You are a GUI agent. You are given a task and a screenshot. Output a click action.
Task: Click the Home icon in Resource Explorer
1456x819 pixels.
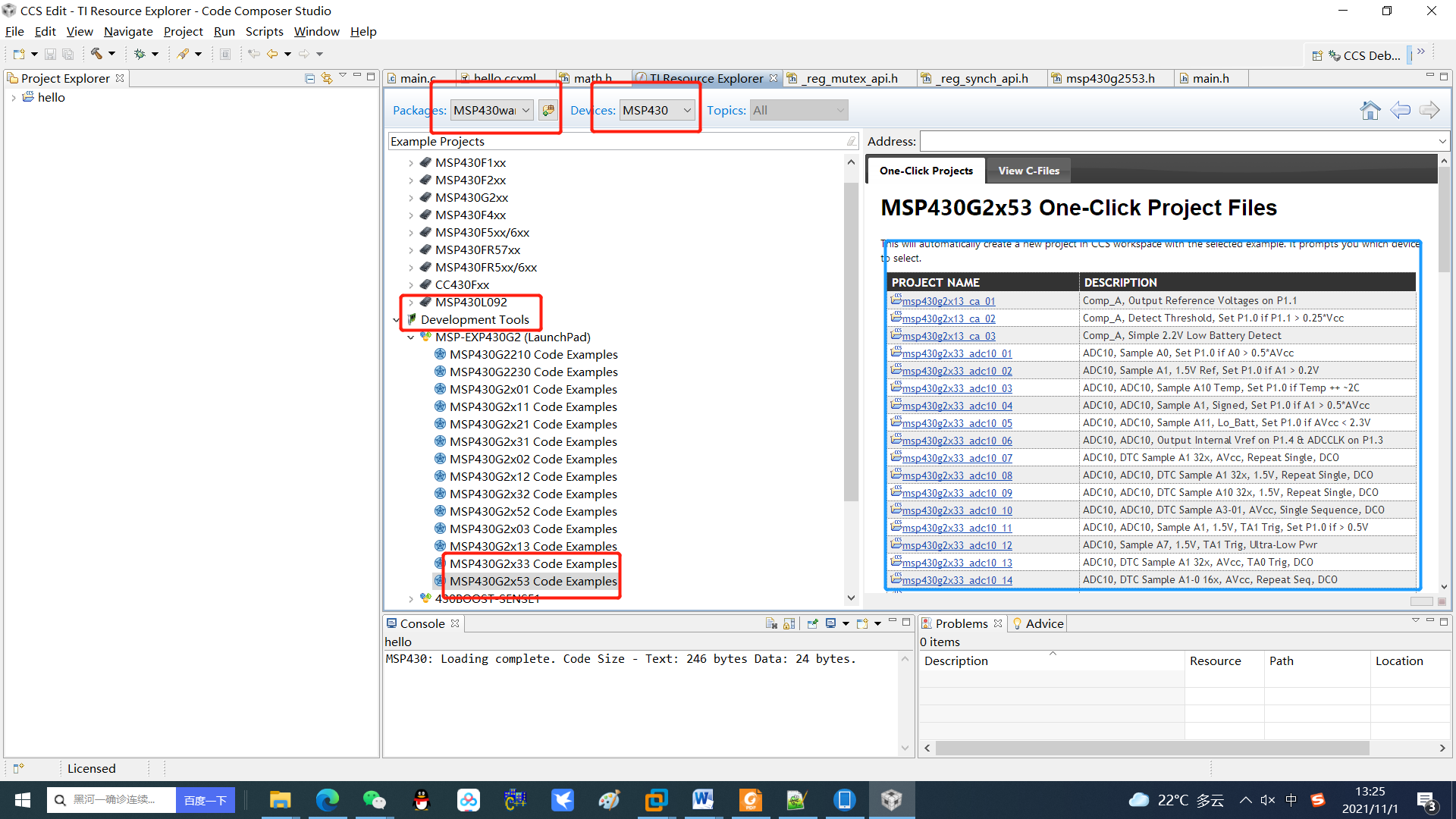click(1370, 111)
